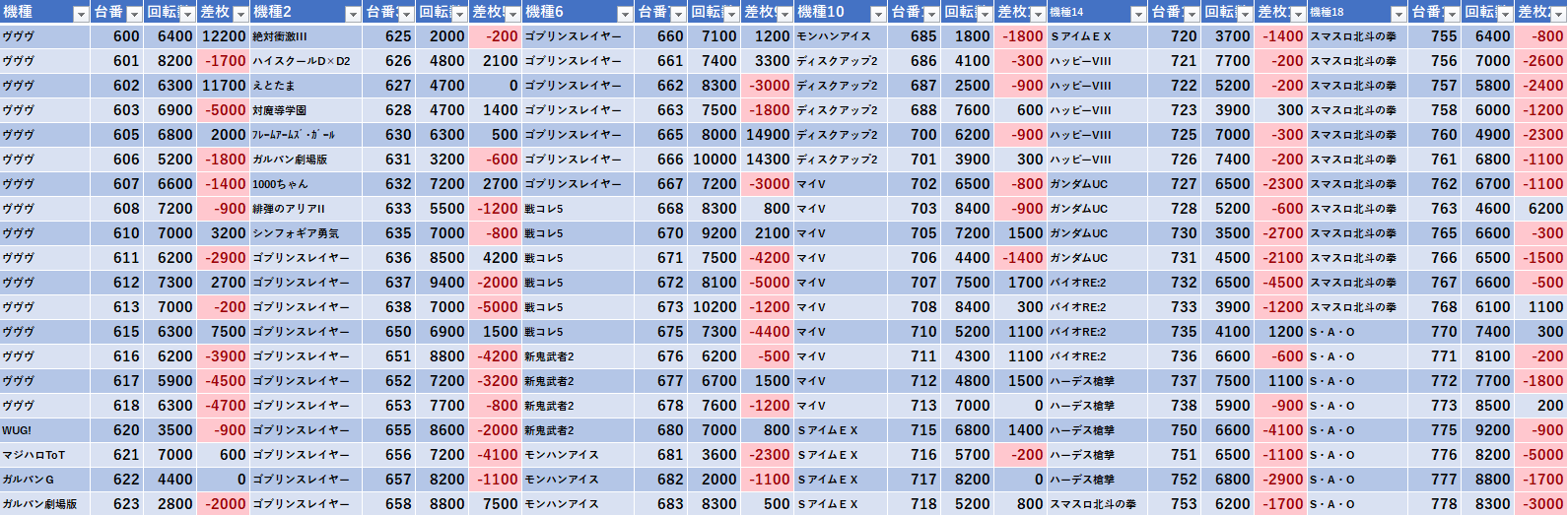Select machine number 623 cell
The image size is (1568, 515).
coord(117,504)
